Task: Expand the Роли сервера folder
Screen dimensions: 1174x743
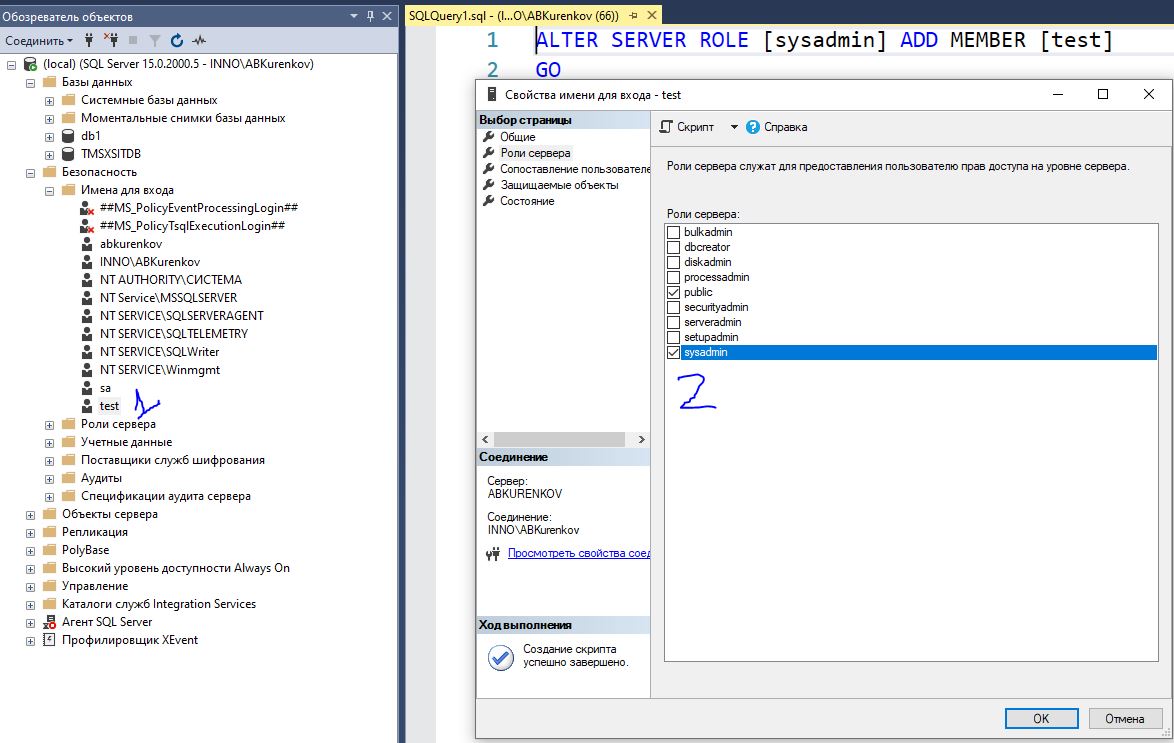Action: pyautogui.click(x=49, y=424)
